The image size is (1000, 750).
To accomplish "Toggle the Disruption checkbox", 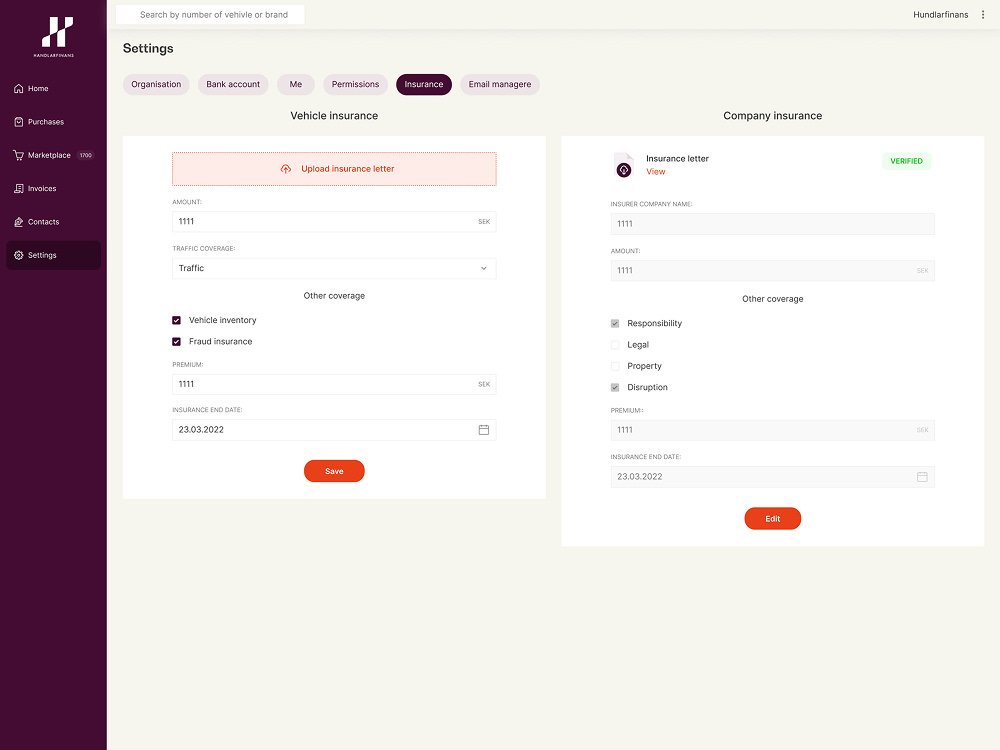I will tap(615, 387).
